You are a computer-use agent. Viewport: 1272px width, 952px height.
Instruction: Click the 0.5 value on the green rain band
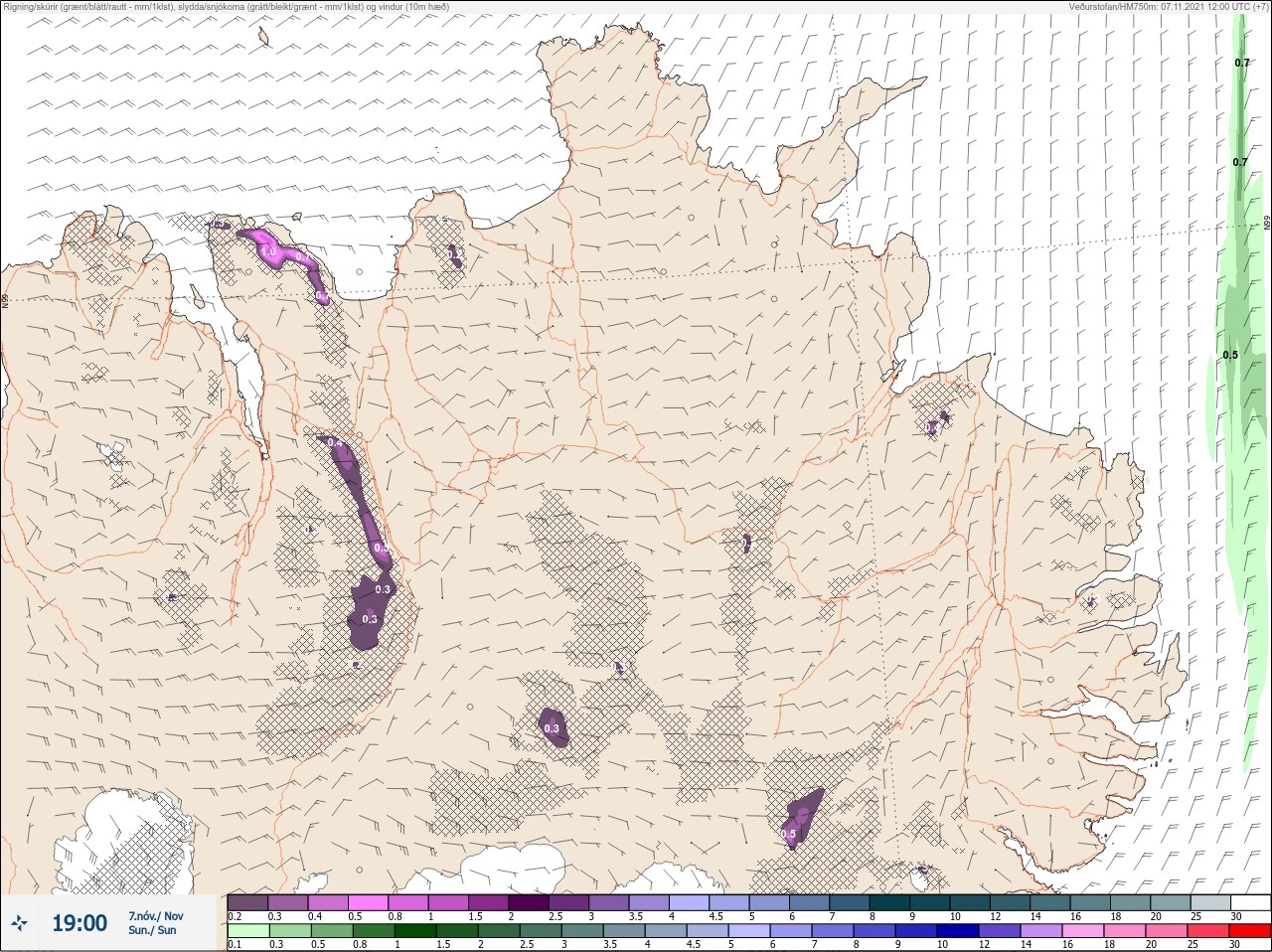(x=1230, y=355)
